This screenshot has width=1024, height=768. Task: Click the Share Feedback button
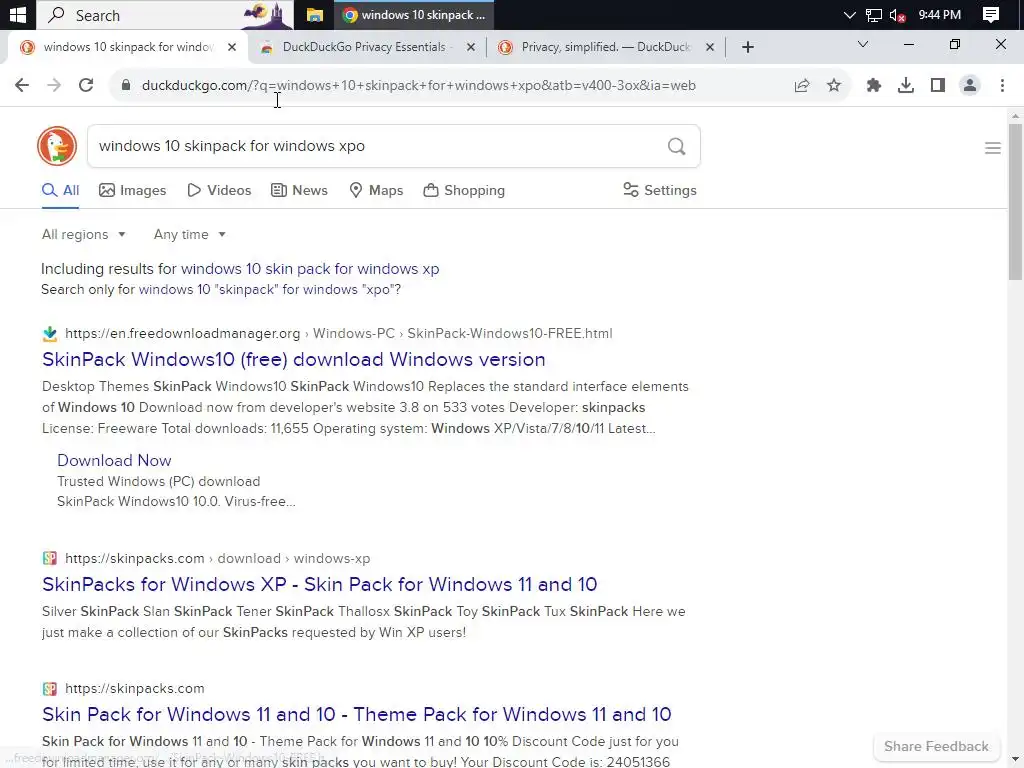936,746
